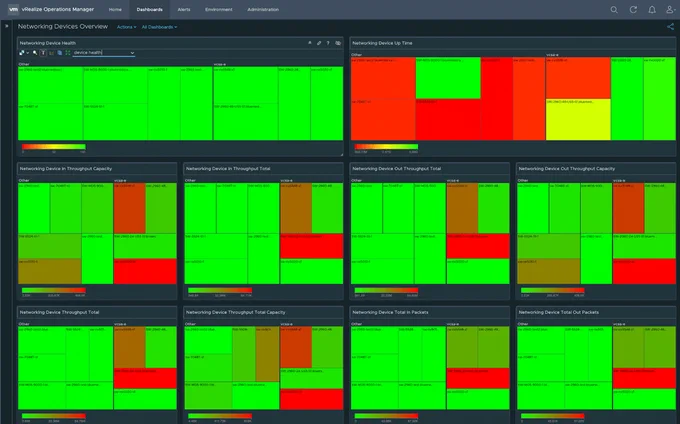Screen dimensions: 680x424
Task: Select the bright red cell in Total In Packets treemap
Action: point(478,378)
